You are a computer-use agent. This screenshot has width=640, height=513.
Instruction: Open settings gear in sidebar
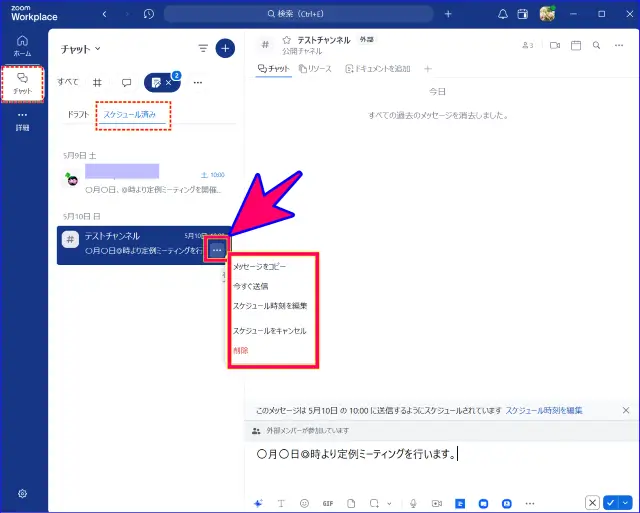pyautogui.click(x=22, y=493)
